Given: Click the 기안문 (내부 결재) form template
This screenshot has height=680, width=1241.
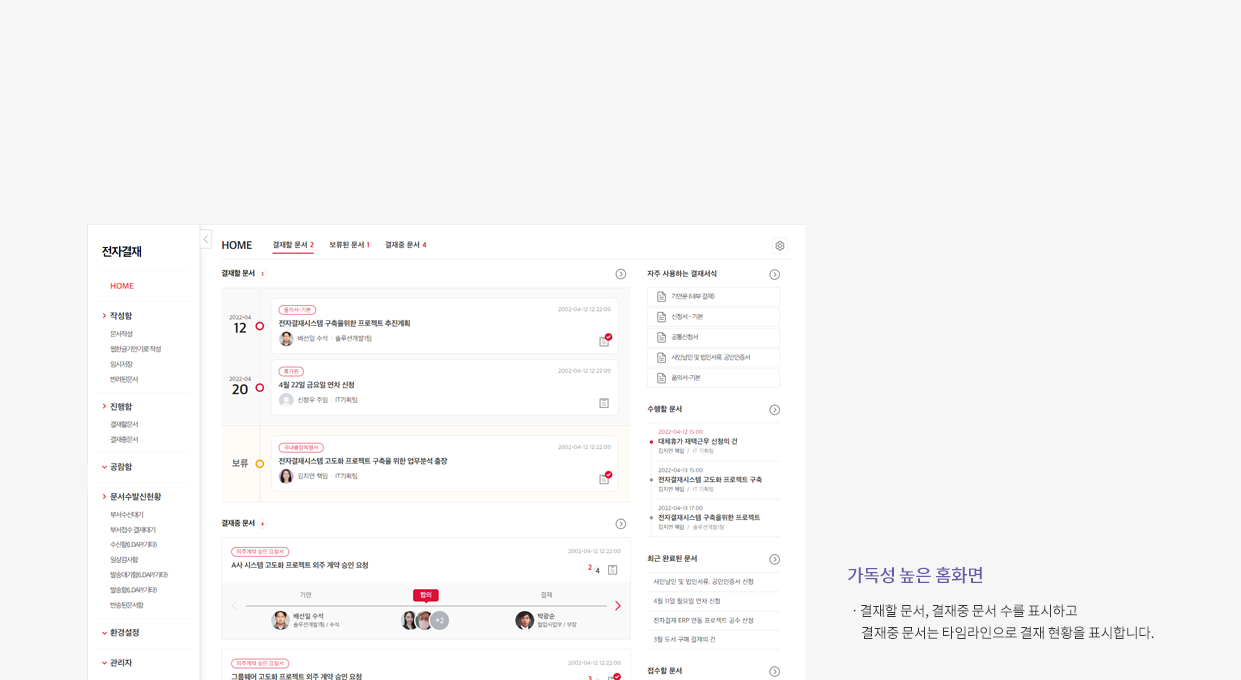Looking at the screenshot, I should tap(713, 297).
